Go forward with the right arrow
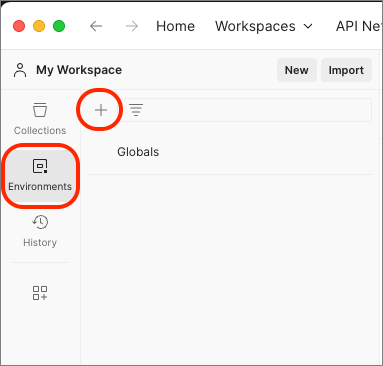The width and height of the screenshot is (383, 366). click(x=132, y=26)
